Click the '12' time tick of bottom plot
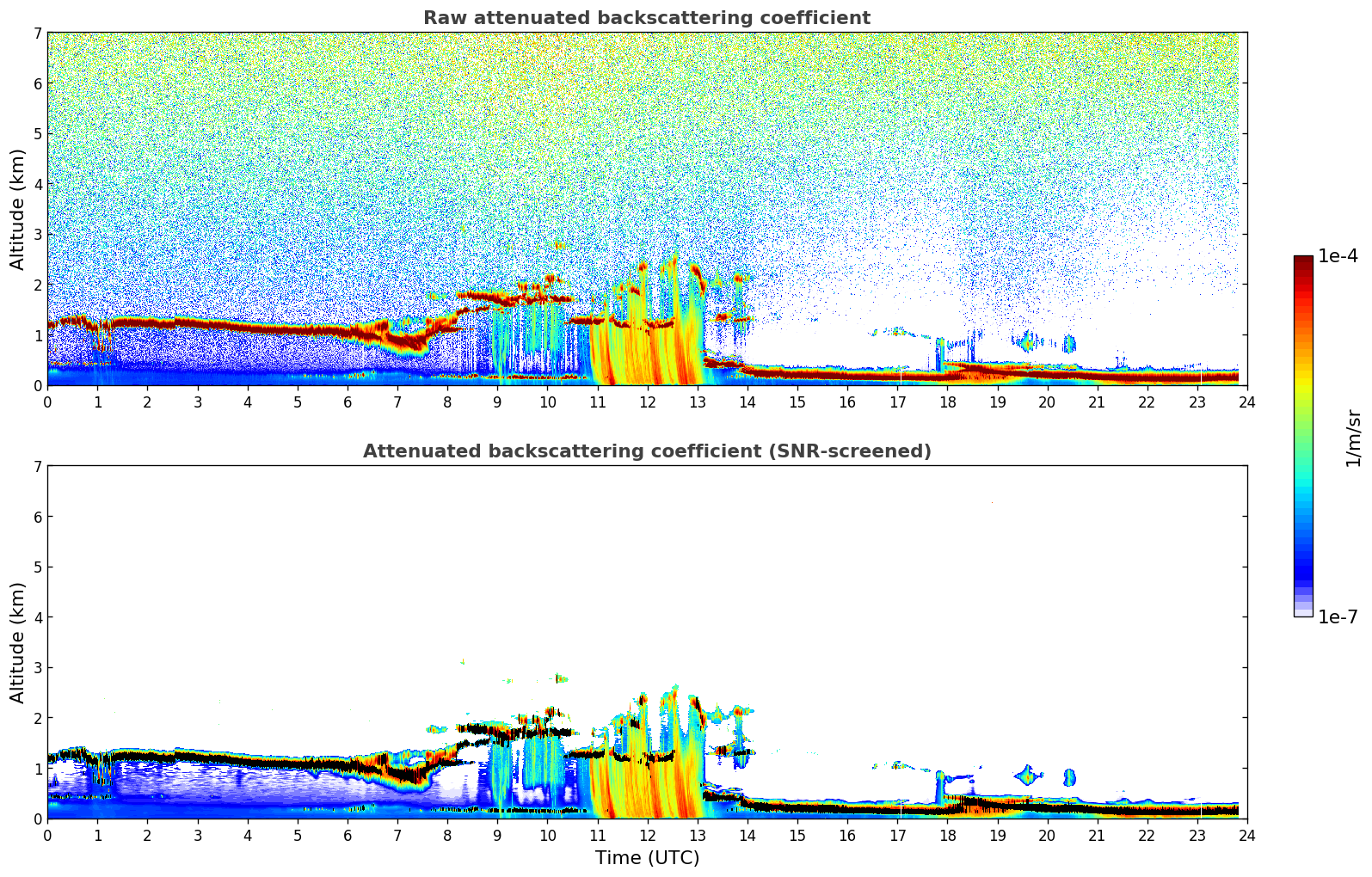 [x=647, y=836]
